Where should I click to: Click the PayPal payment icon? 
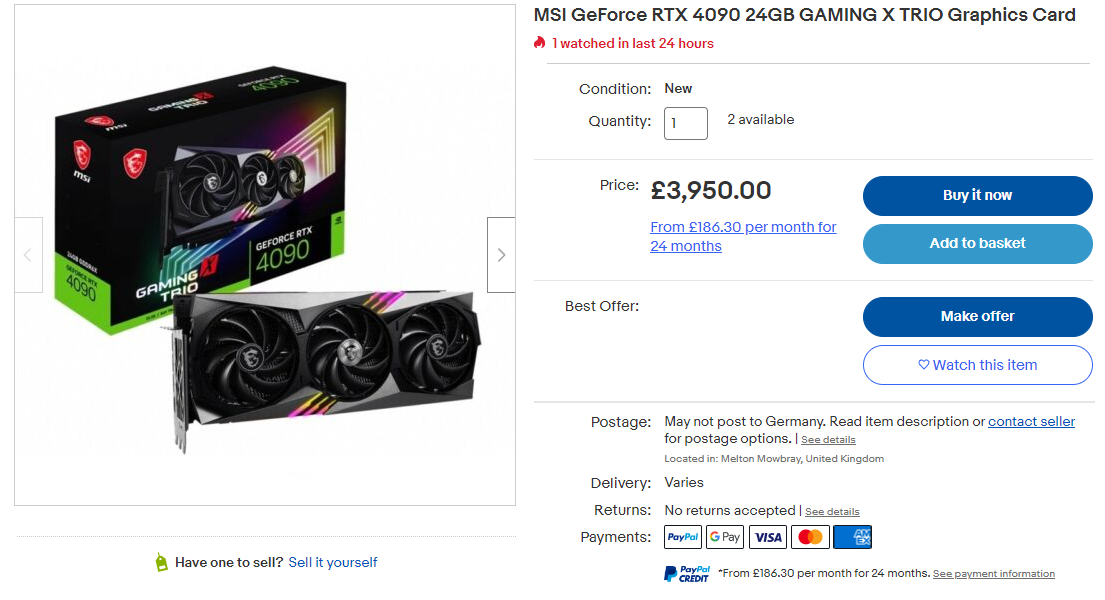click(683, 537)
